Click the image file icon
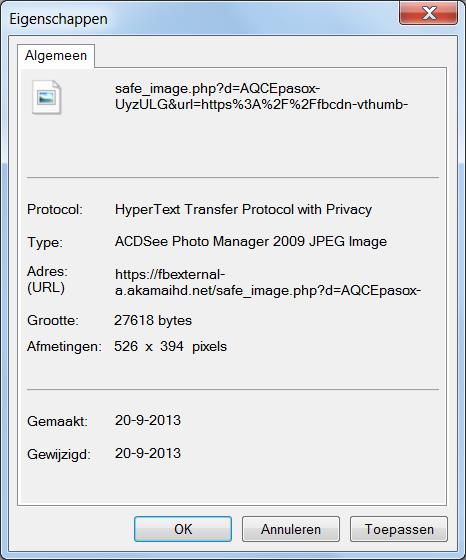466x560 pixels. 46,97
